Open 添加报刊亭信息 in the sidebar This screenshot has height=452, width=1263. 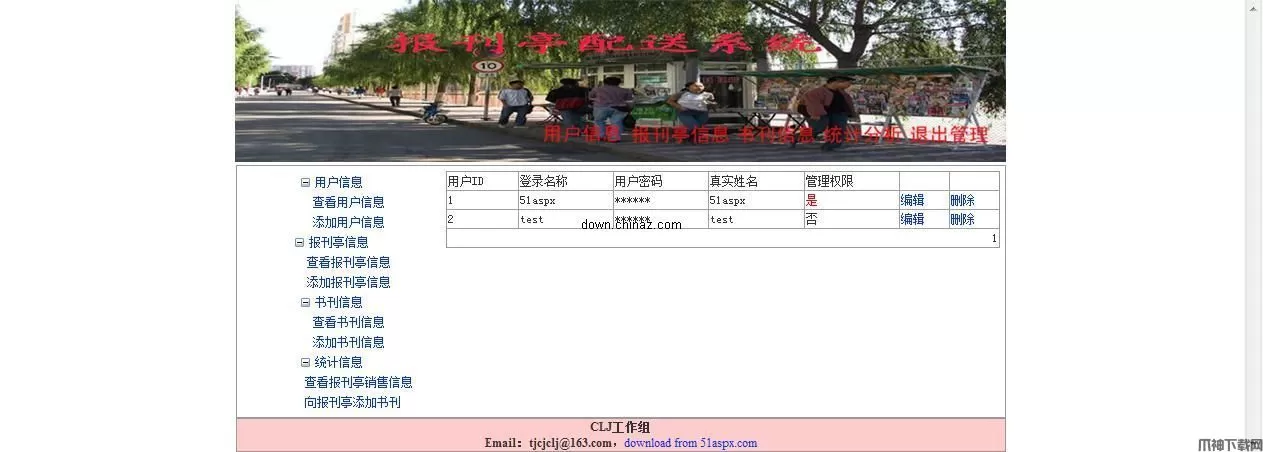tap(348, 282)
